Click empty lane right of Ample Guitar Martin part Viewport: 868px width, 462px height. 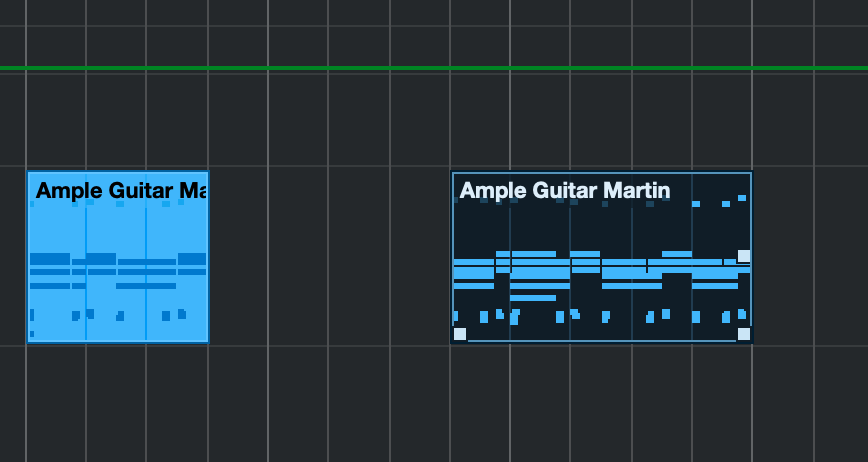810,256
